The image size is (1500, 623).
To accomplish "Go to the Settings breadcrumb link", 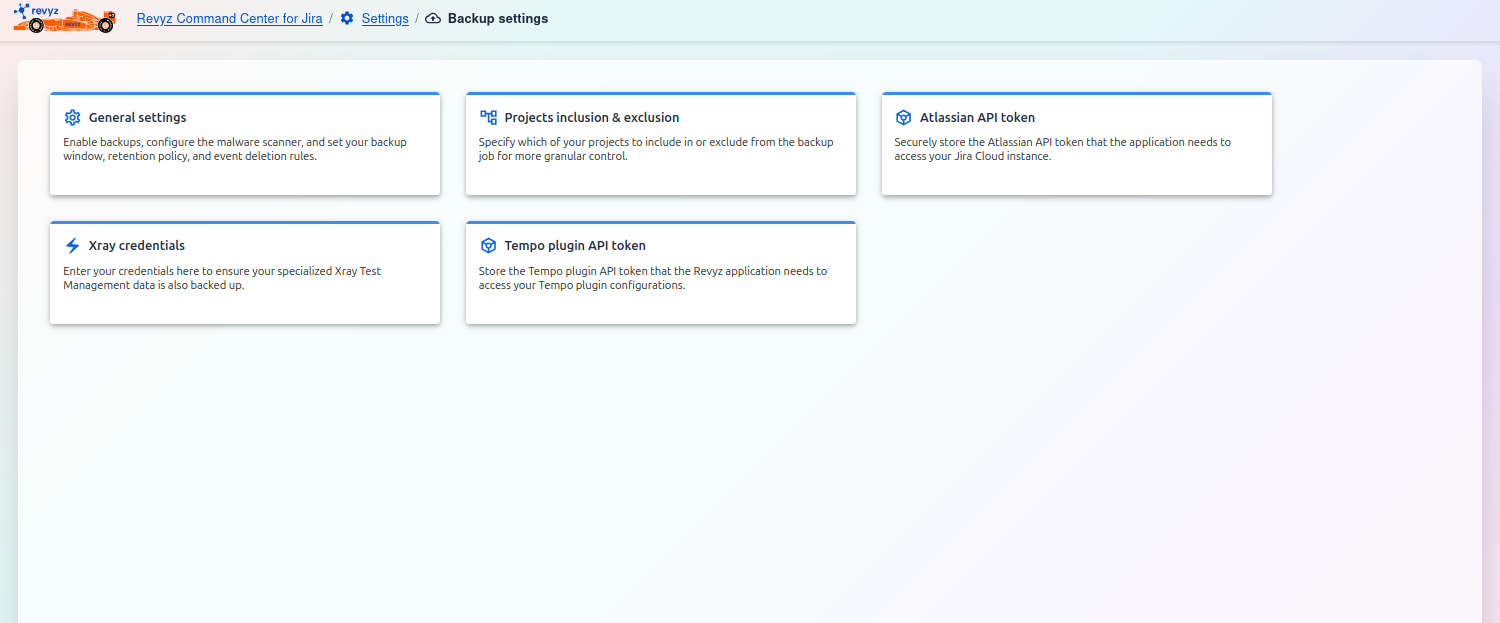I will pos(385,19).
